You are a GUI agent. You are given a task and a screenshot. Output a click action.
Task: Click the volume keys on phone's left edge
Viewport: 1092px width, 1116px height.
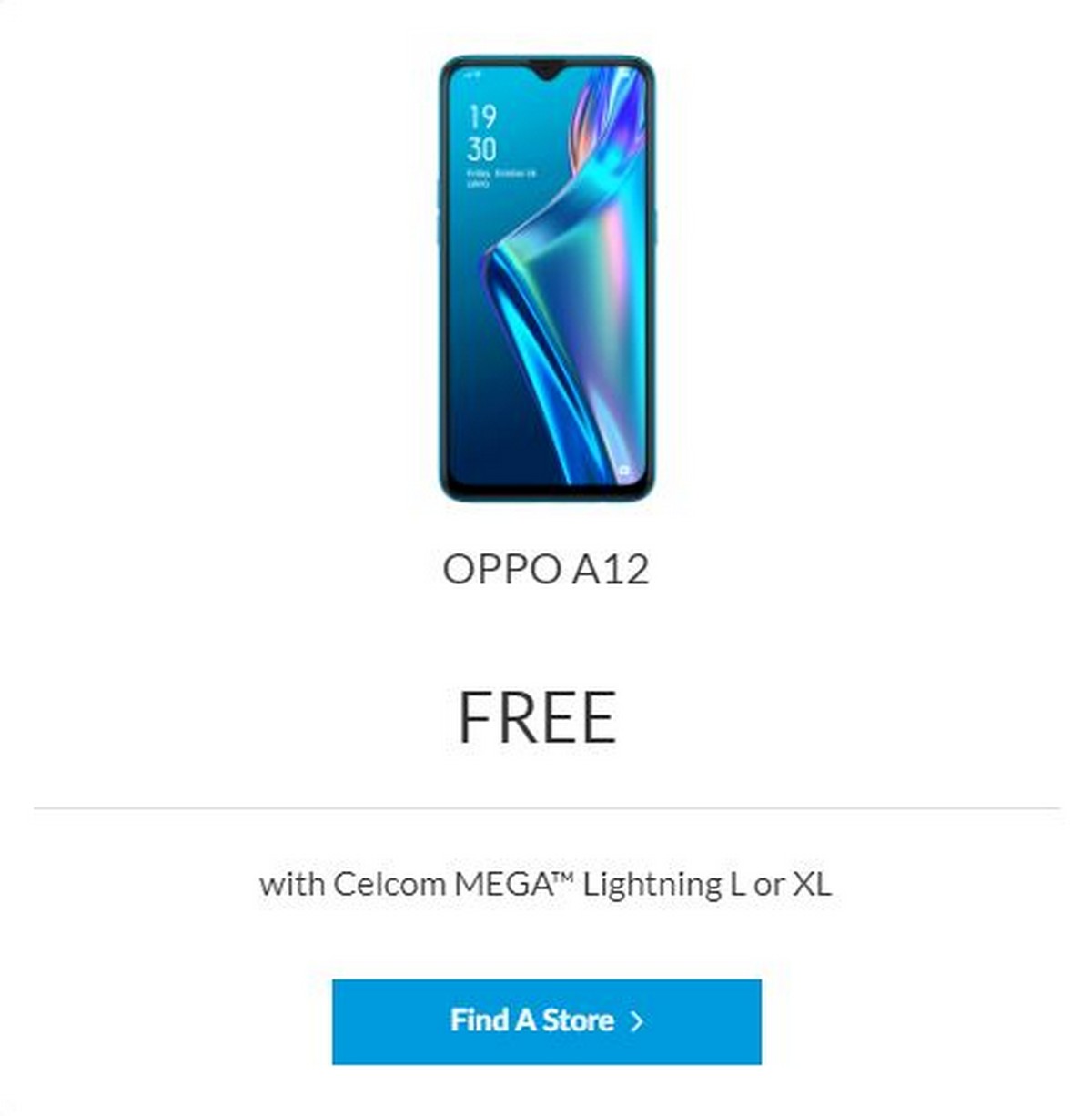(440, 209)
